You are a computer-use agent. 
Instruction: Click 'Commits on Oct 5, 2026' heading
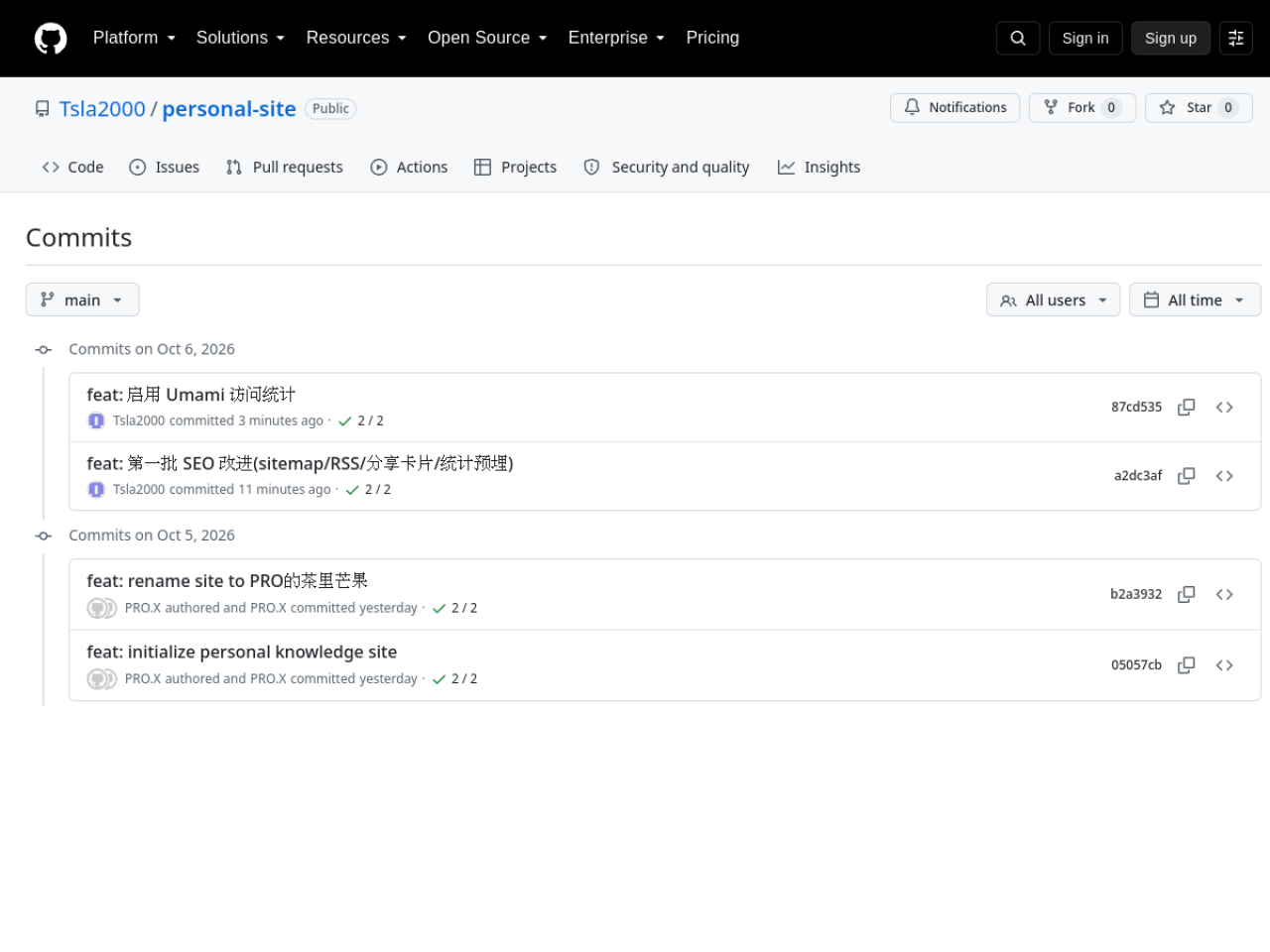coord(152,535)
